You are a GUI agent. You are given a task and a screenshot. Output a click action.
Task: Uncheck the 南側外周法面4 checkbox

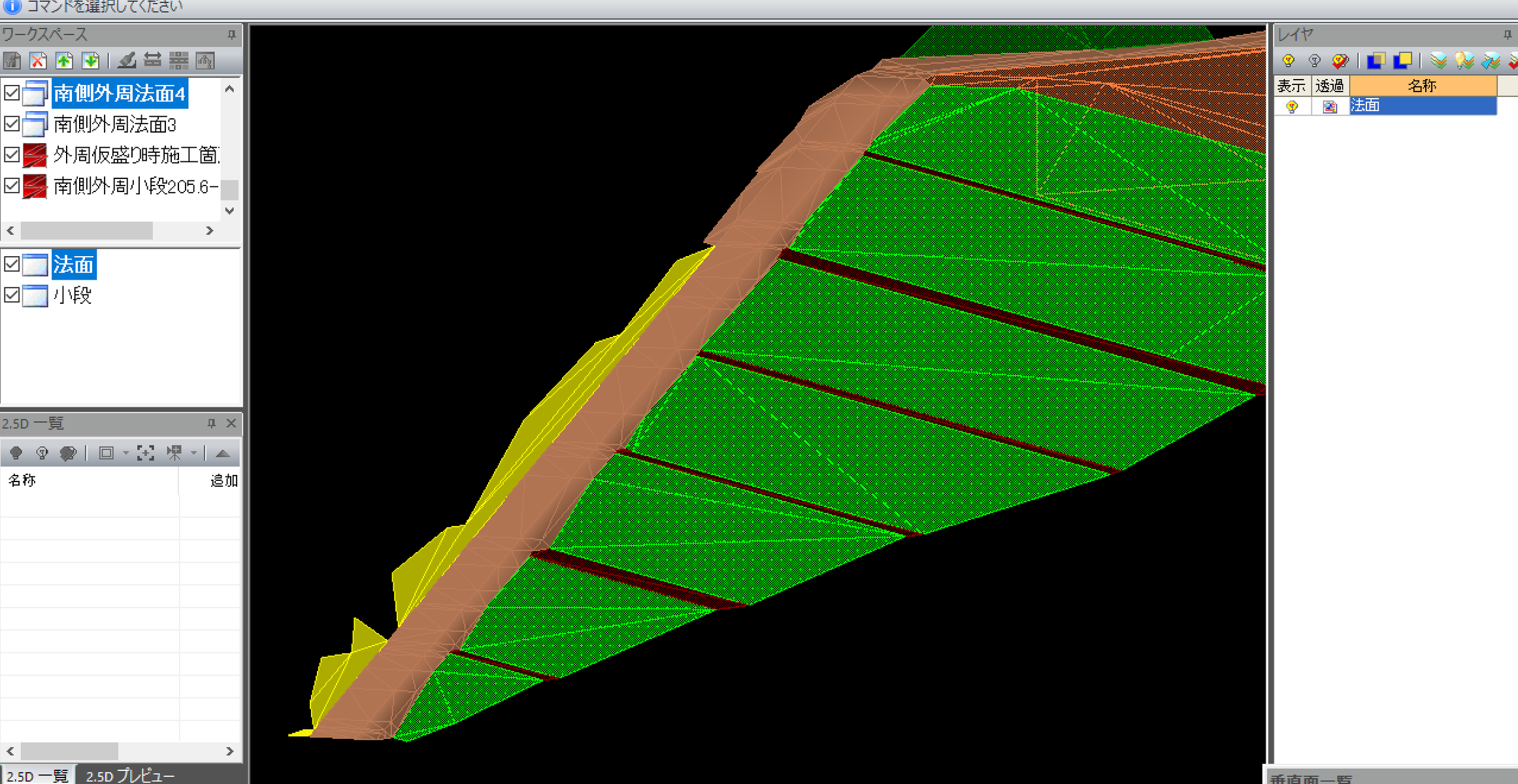(x=12, y=93)
